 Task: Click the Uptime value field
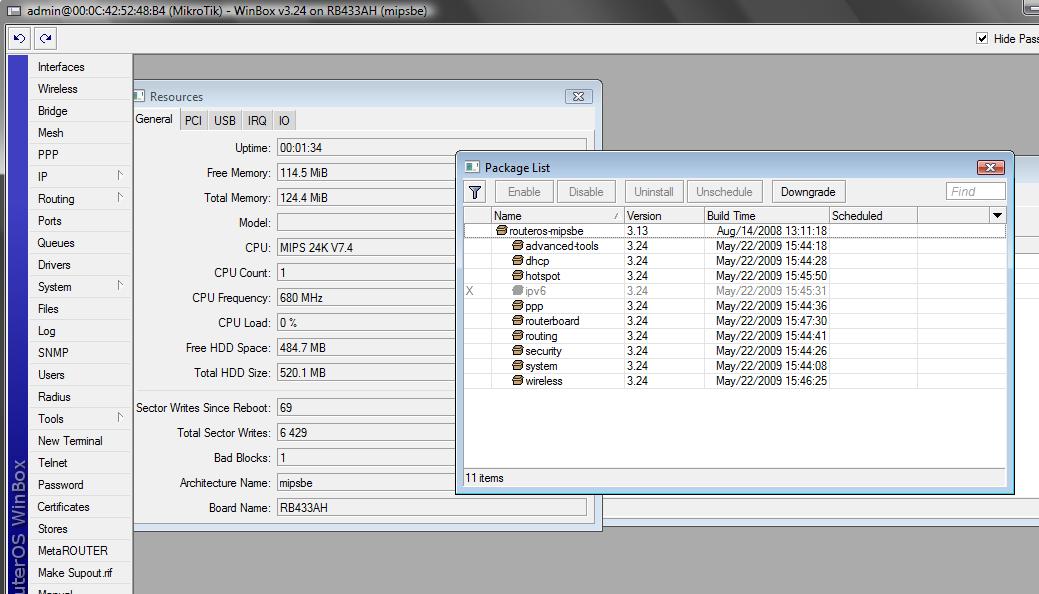431,148
